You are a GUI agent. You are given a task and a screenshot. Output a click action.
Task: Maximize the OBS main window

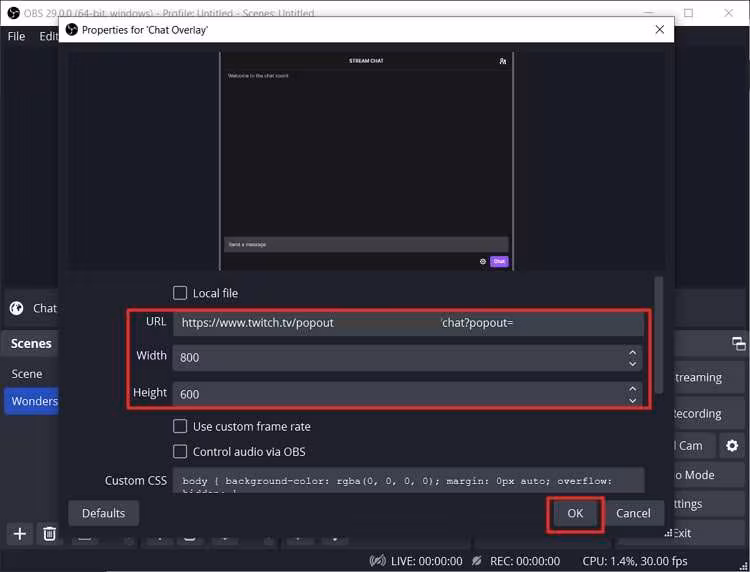coord(688,13)
